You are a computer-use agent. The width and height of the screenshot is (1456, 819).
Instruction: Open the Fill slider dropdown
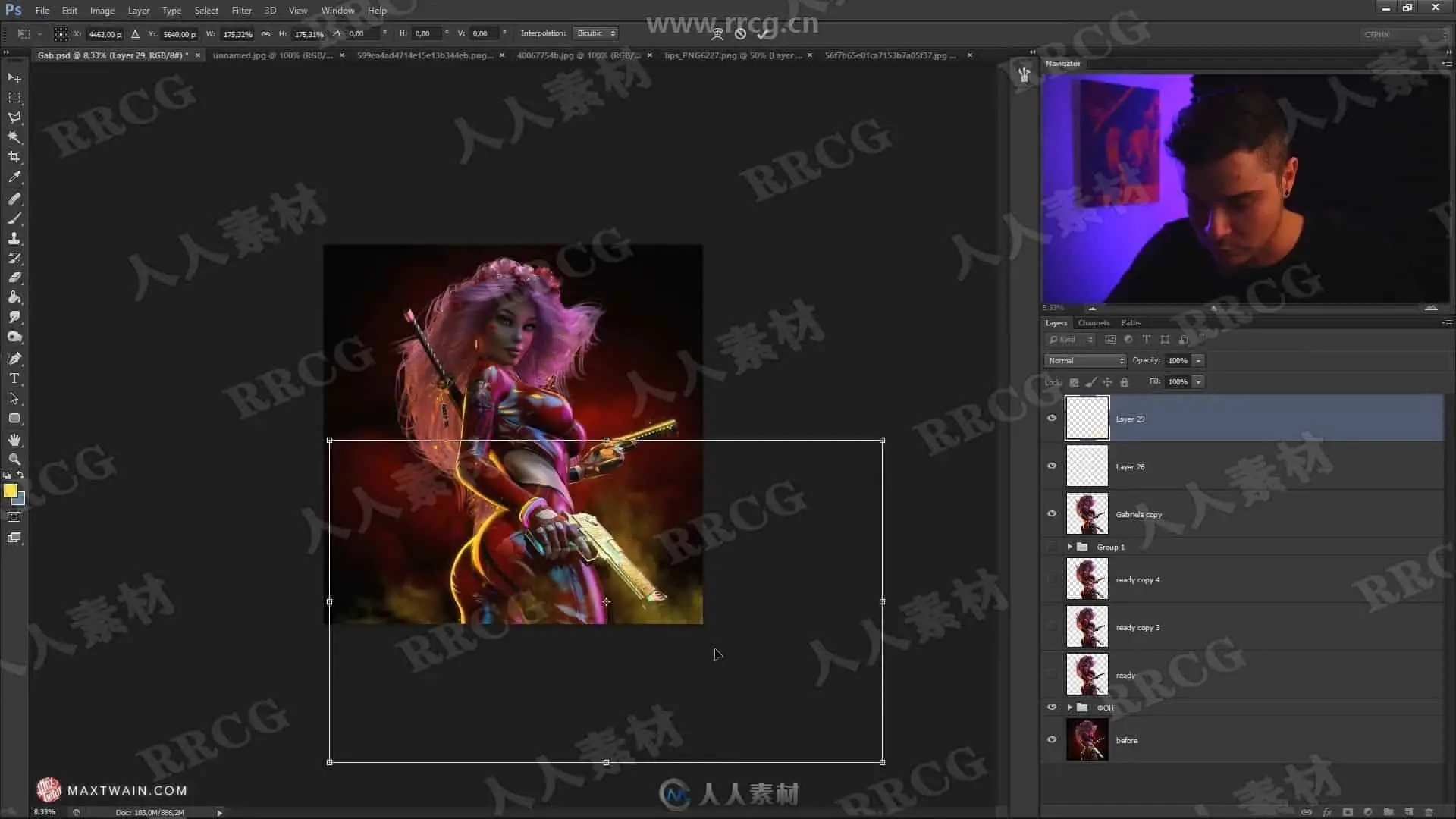[1199, 382]
